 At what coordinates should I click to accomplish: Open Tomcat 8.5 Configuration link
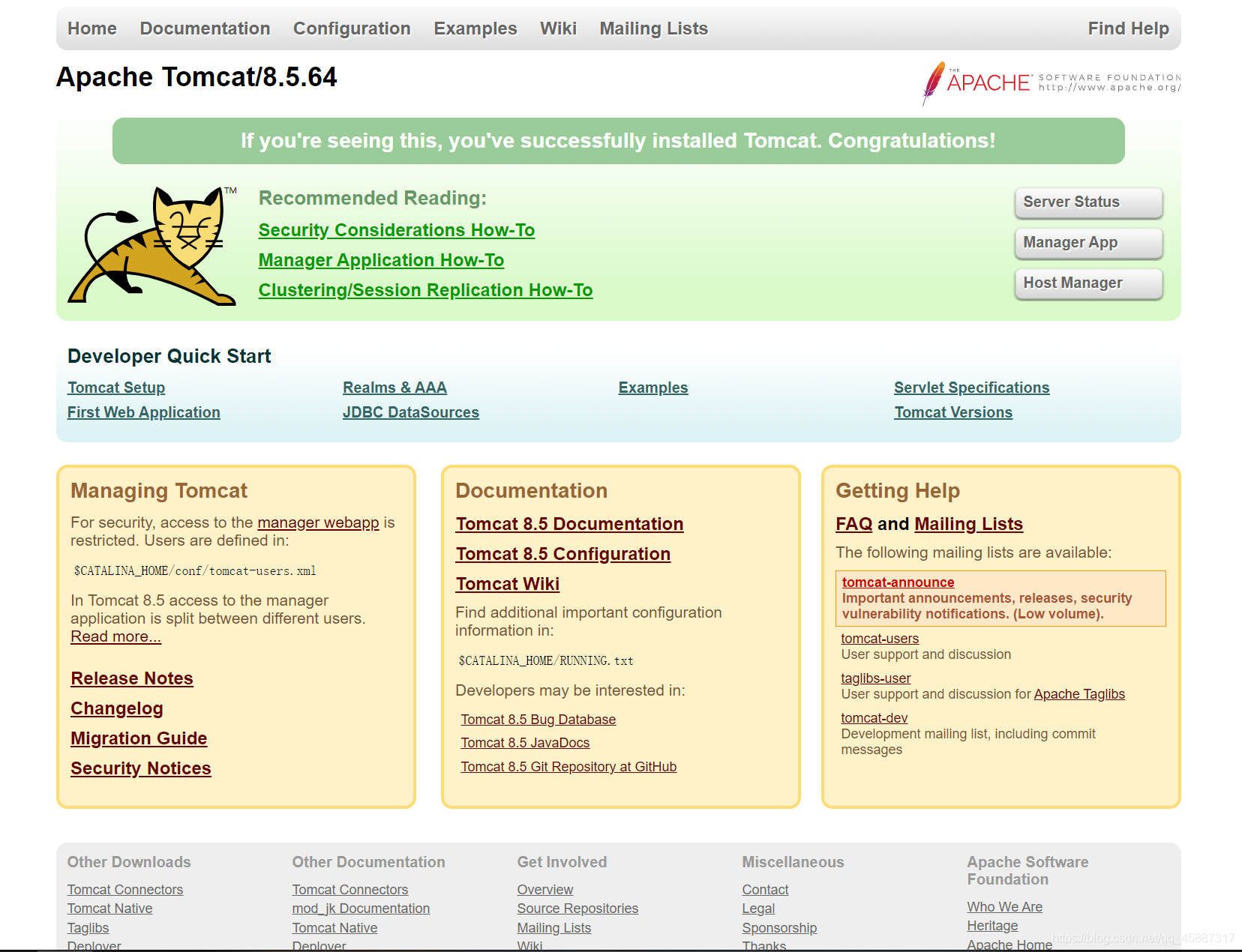click(563, 554)
